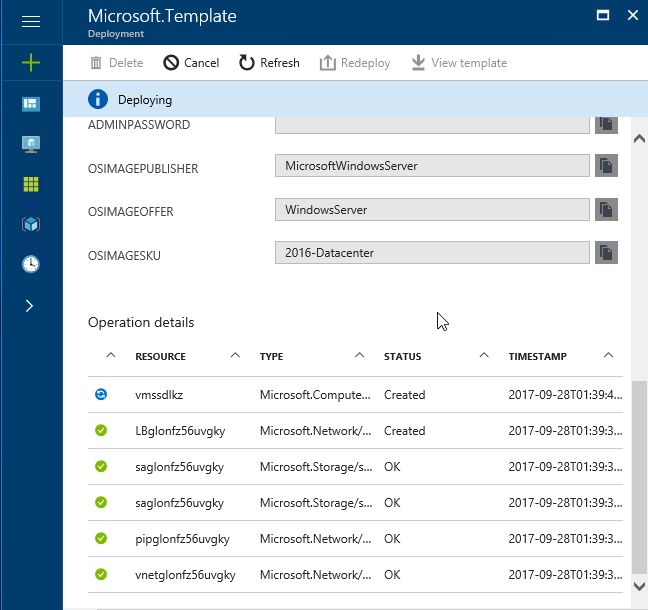Click the 2016-Datacenter SKU field
This screenshot has height=610, width=648.
coord(432,253)
